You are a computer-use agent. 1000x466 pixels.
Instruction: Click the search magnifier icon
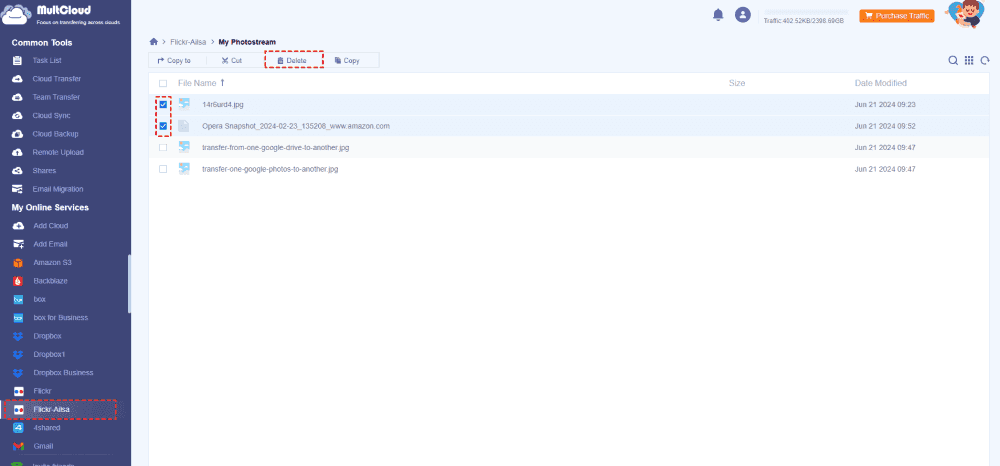click(953, 61)
